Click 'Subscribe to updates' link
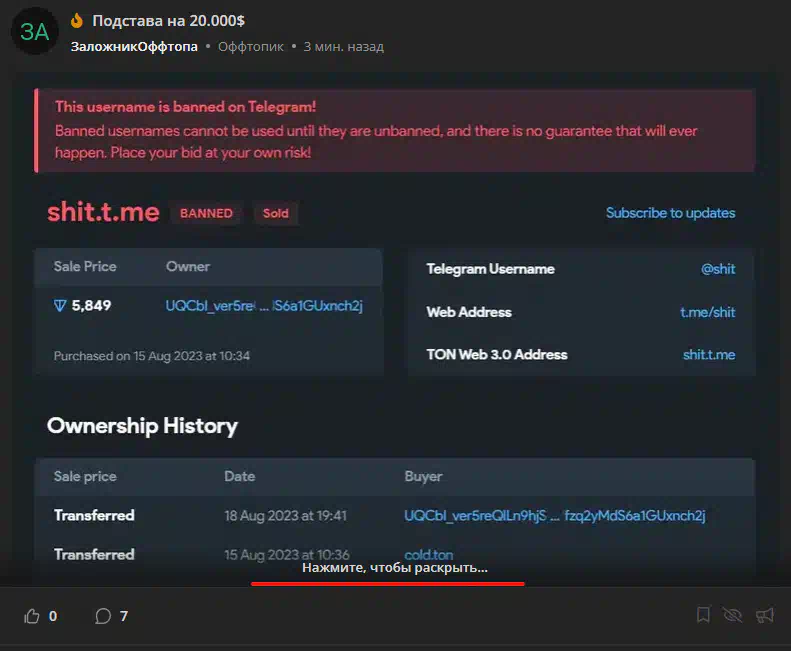791x651 pixels. (670, 213)
